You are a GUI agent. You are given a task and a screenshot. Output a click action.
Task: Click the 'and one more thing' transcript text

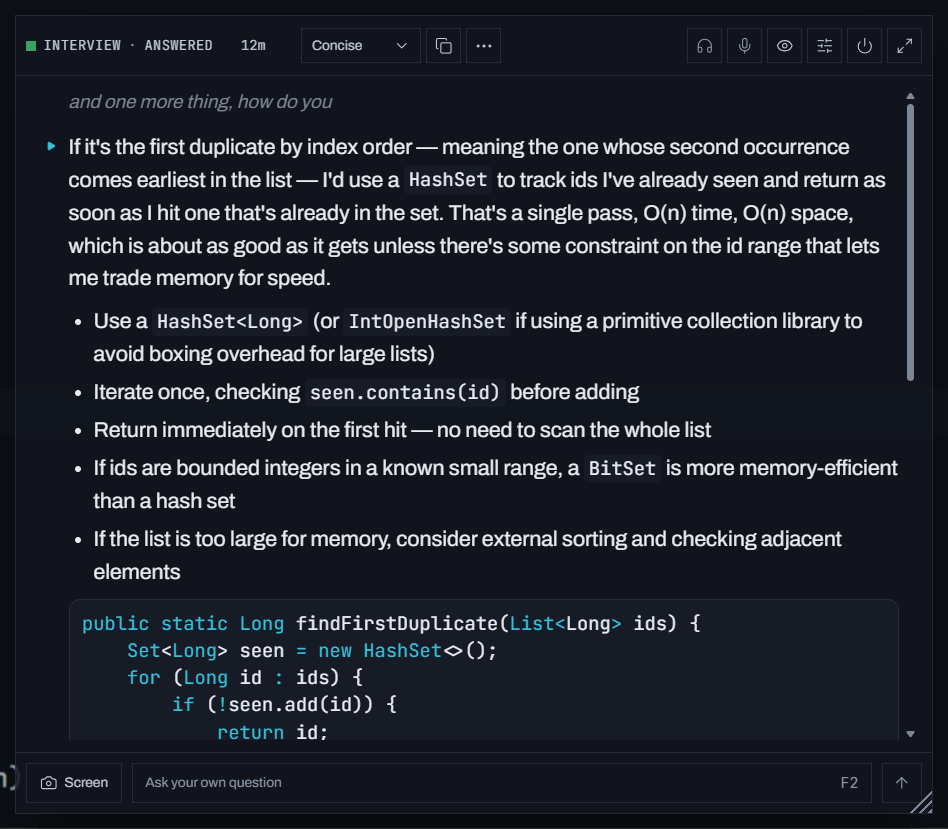click(201, 102)
